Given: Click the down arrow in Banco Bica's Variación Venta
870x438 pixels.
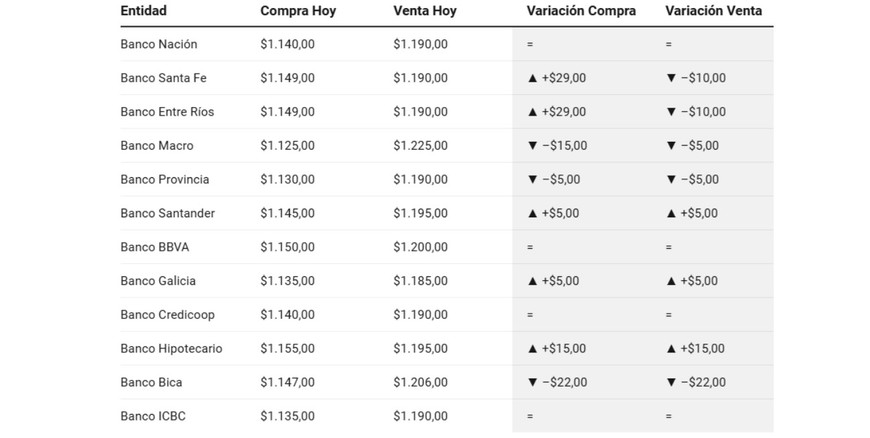Looking at the screenshot, I should 671,382.
